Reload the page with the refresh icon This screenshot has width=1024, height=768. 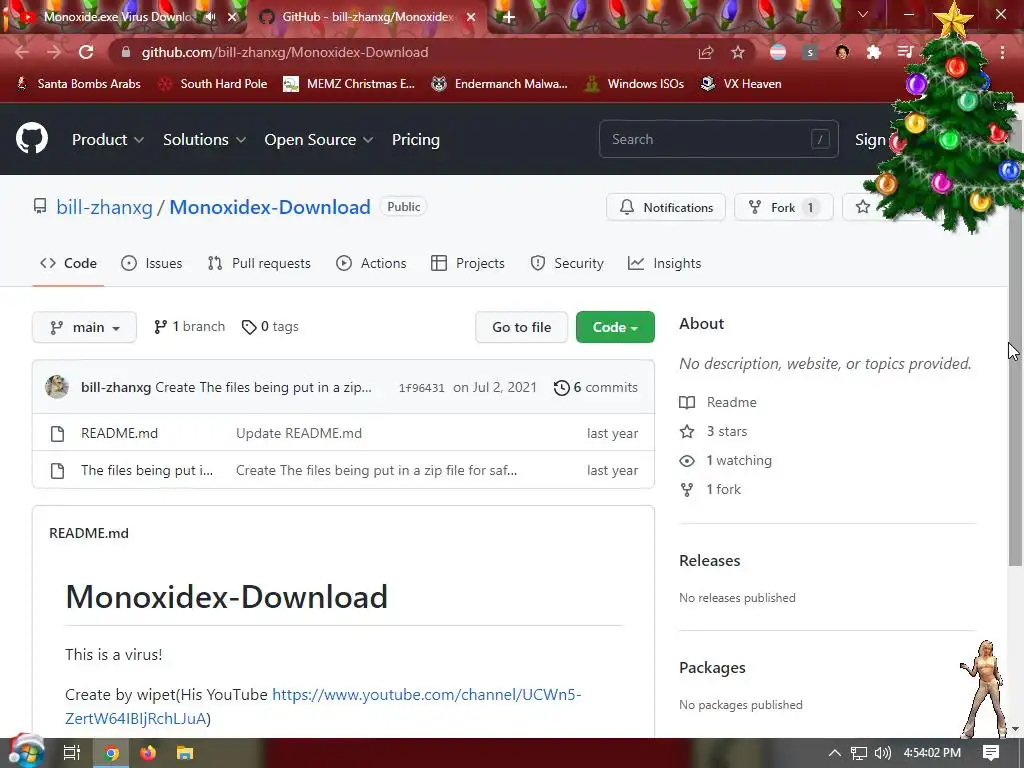tap(86, 52)
